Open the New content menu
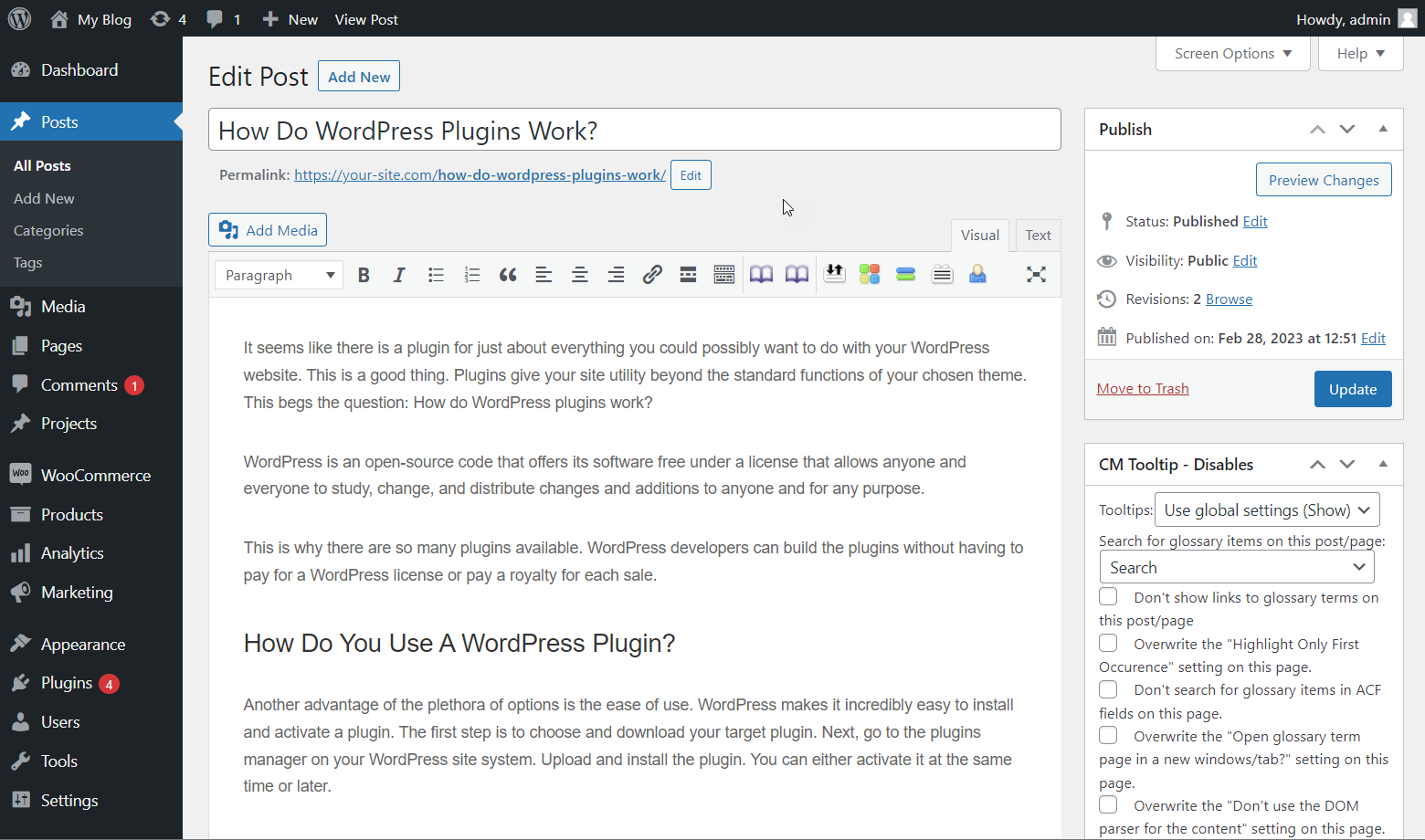The image size is (1425, 840). [x=290, y=19]
